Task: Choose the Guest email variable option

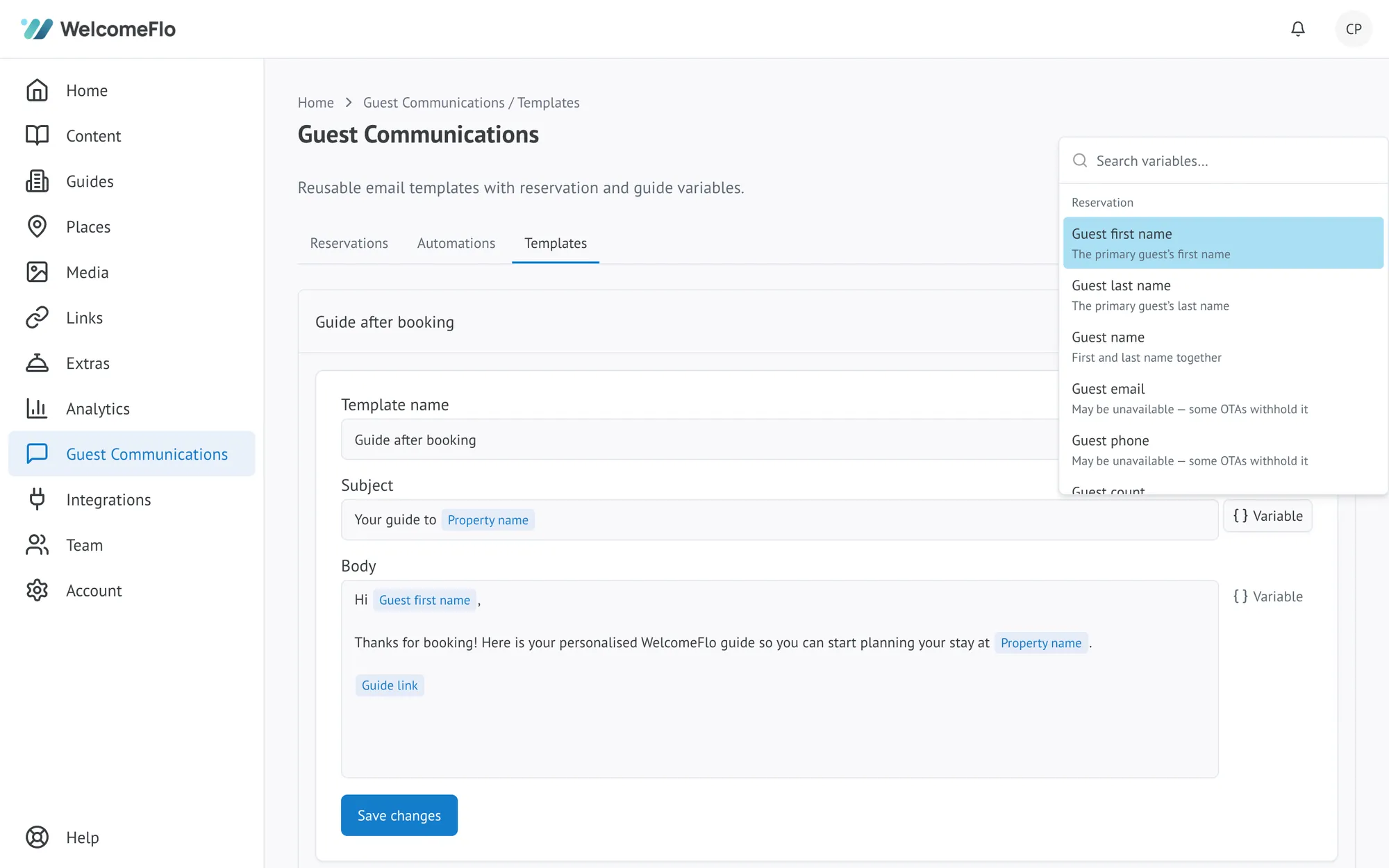Action: coord(1223,399)
